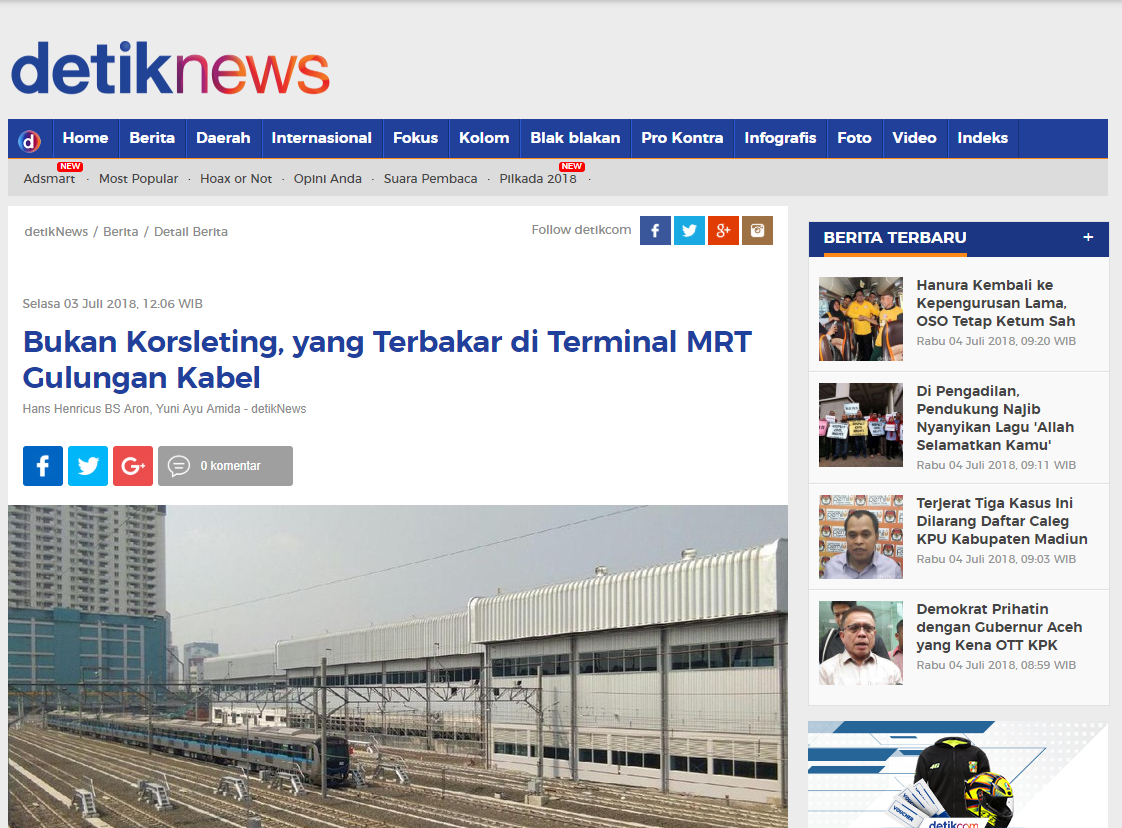
Task: Open detikcom Google Plus follow icon
Action: [723, 230]
